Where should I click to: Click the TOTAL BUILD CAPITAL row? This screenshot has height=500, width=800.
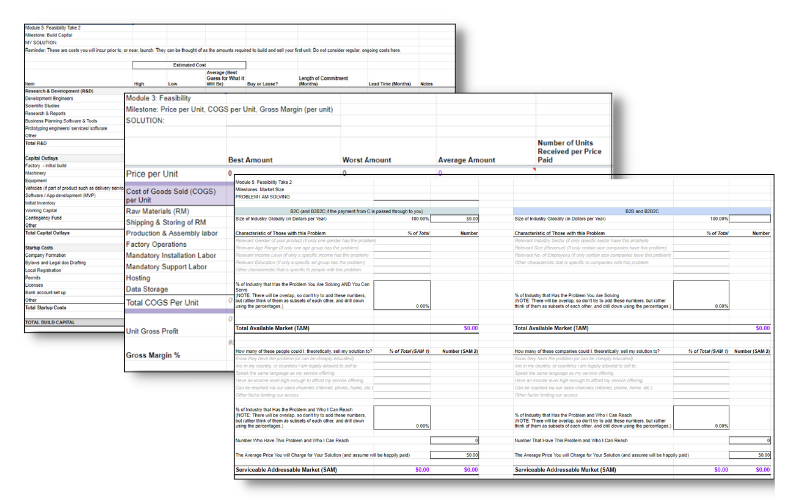click(x=74, y=322)
